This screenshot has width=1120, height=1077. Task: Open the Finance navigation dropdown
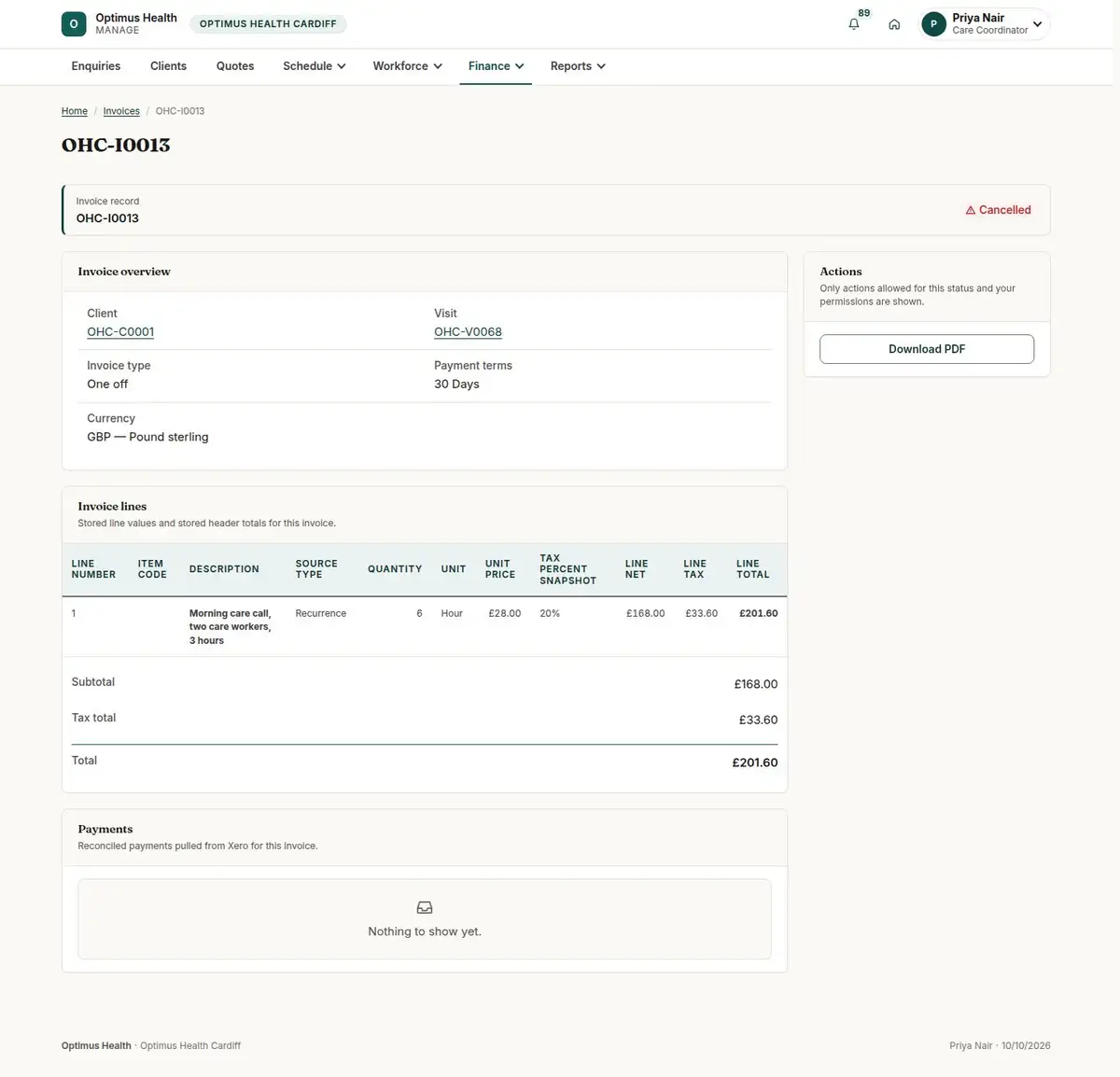pyautogui.click(x=496, y=66)
